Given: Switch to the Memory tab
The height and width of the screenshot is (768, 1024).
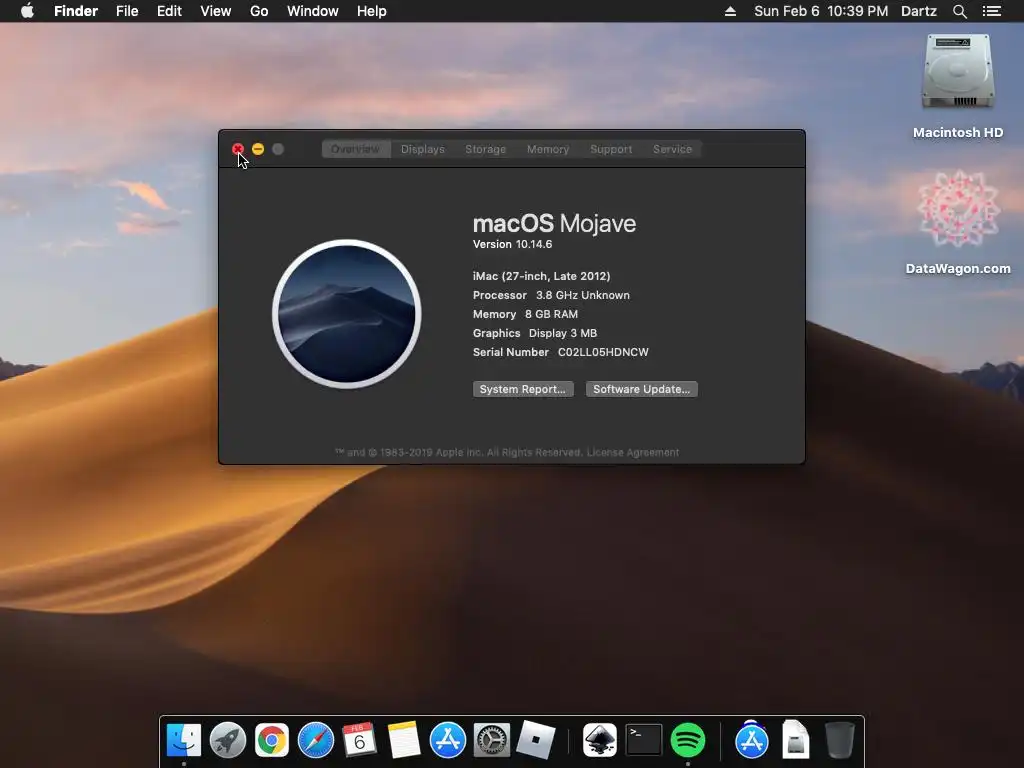Looking at the screenshot, I should tap(548, 149).
